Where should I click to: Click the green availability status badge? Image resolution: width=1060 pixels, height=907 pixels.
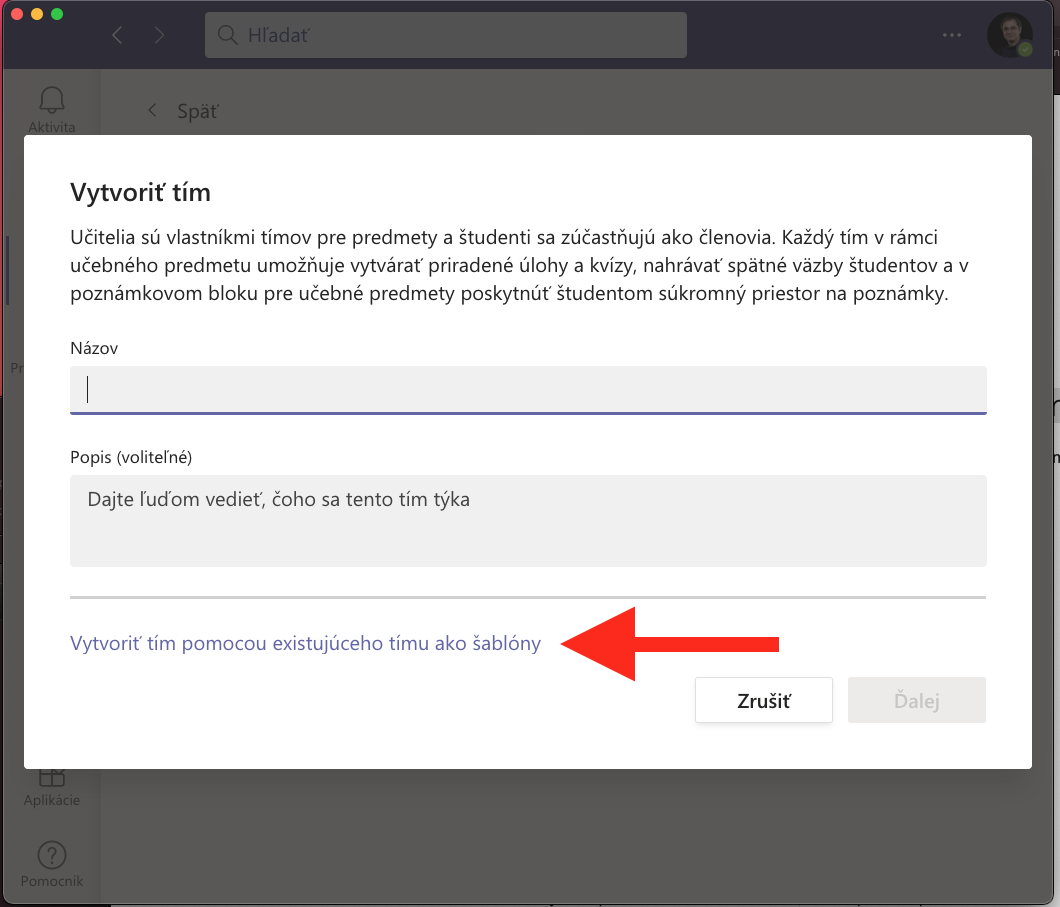pyautogui.click(x=1025, y=49)
